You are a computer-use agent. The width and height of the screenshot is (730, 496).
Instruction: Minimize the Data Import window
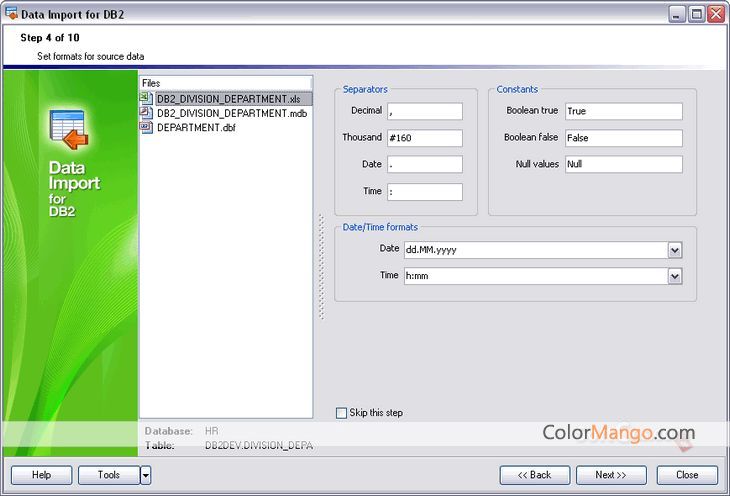coord(677,14)
